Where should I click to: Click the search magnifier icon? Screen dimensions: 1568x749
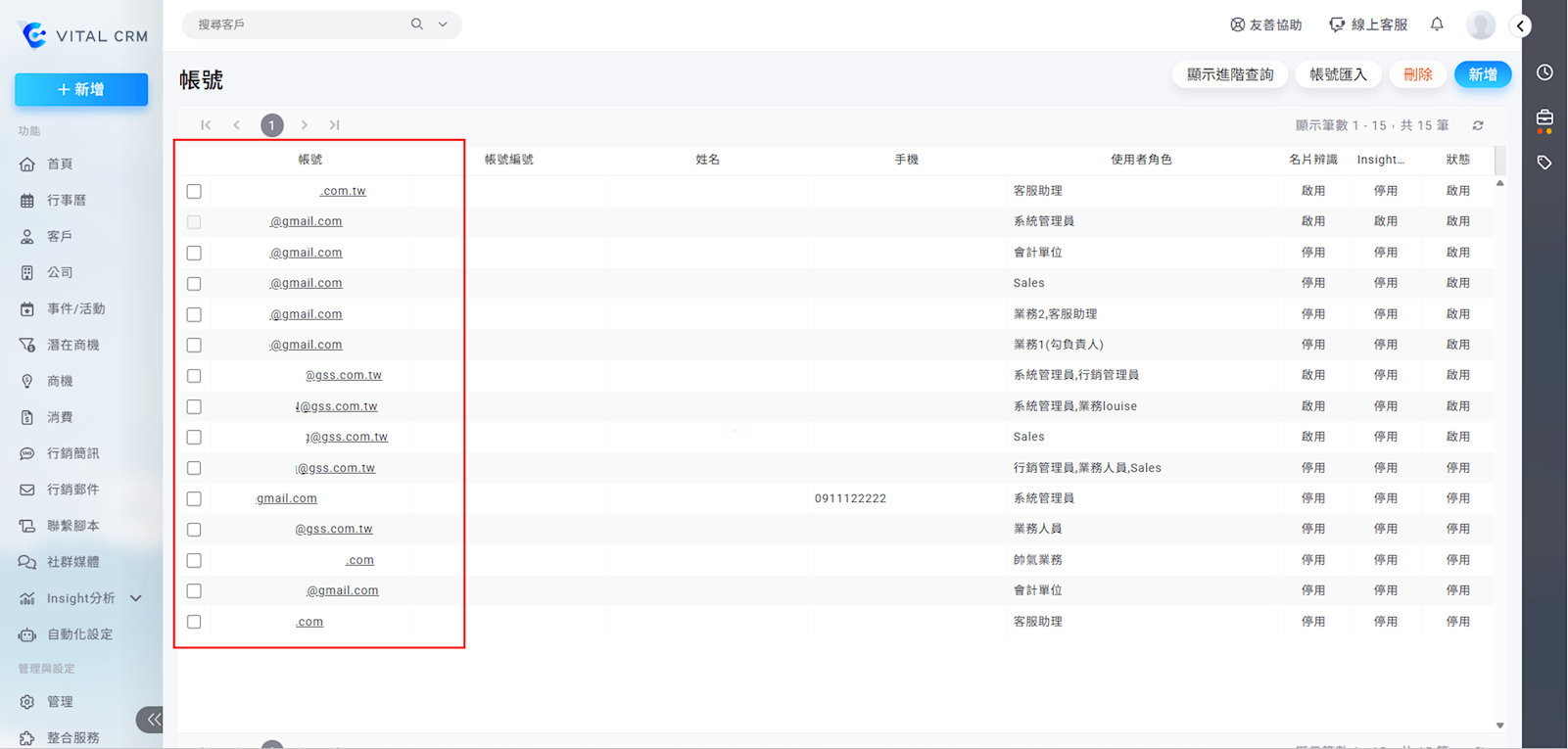point(417,24)
